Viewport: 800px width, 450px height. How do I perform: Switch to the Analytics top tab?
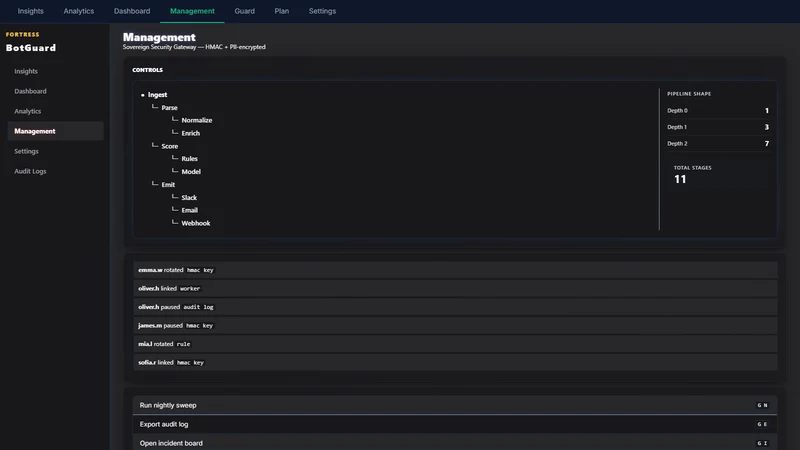pyautogui.click(x=79, y=11)
